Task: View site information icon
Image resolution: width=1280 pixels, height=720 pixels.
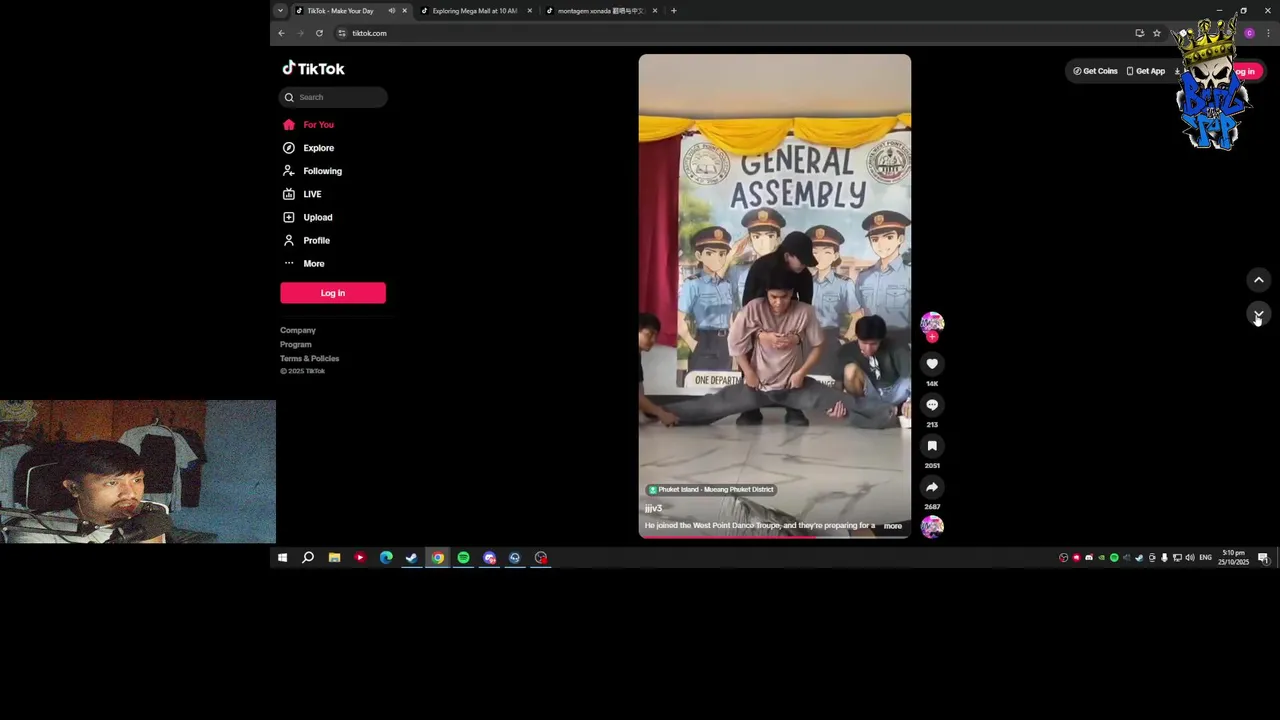Action: [342, 33]
